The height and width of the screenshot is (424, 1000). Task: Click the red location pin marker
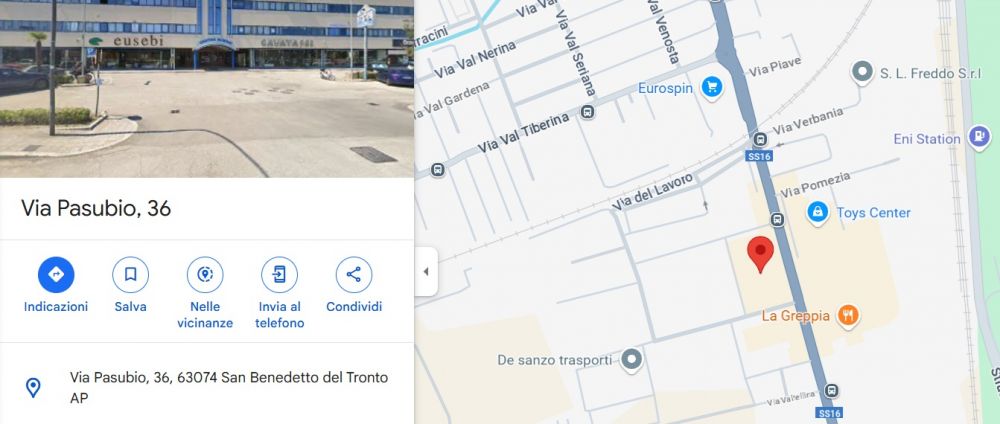pos(760,254)
